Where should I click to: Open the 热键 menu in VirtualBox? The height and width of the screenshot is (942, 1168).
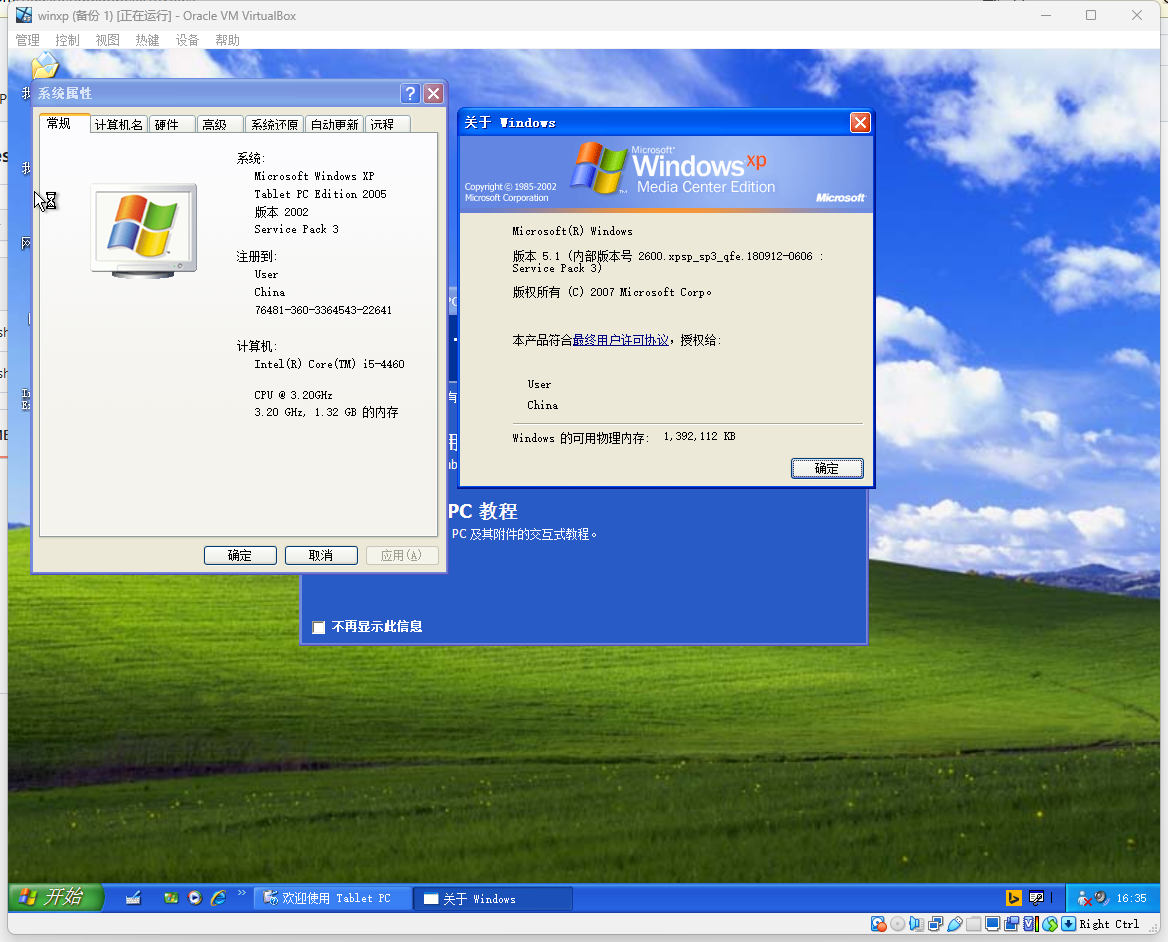click(x=147, y=40)
